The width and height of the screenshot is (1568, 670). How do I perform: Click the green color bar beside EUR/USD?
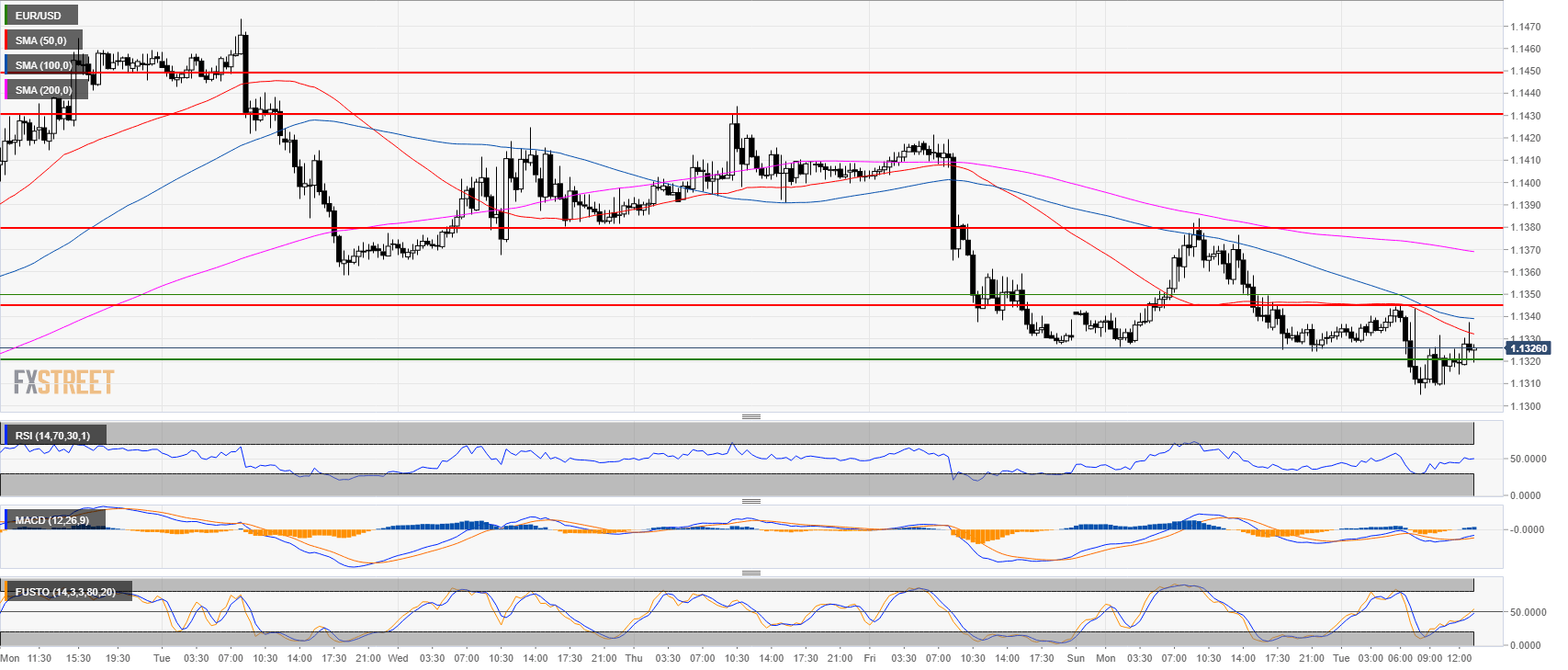point(6,16)
